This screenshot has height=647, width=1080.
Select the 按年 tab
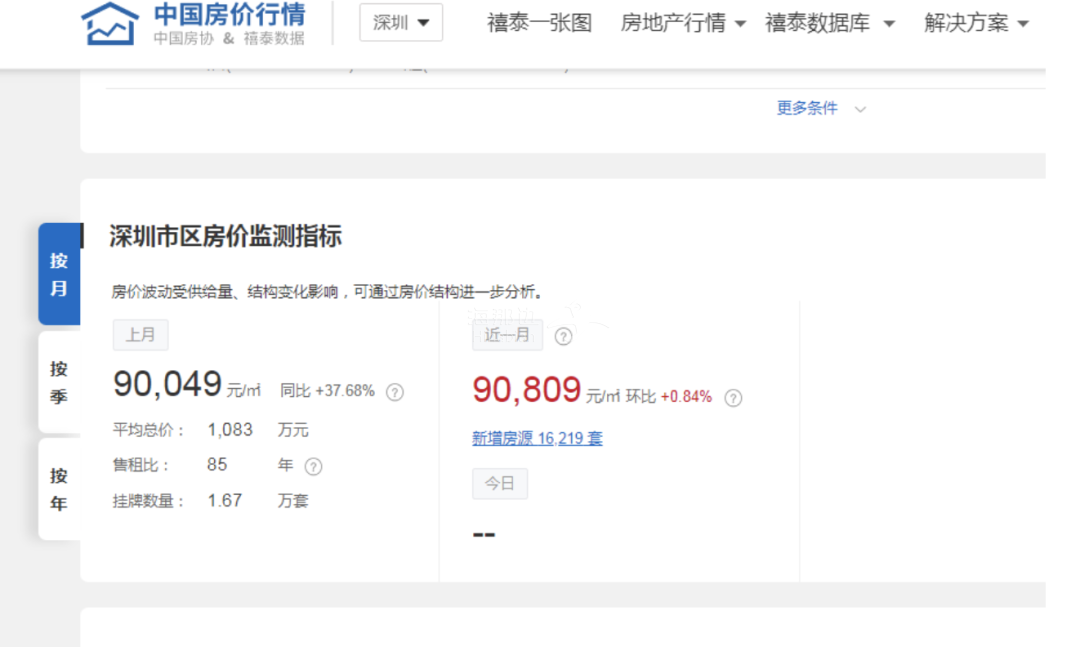click(x=59, y=489)
